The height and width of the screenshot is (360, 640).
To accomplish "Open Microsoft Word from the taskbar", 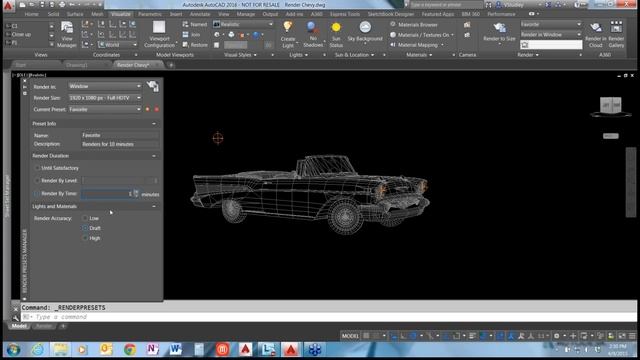I will (x=176, y=349).
